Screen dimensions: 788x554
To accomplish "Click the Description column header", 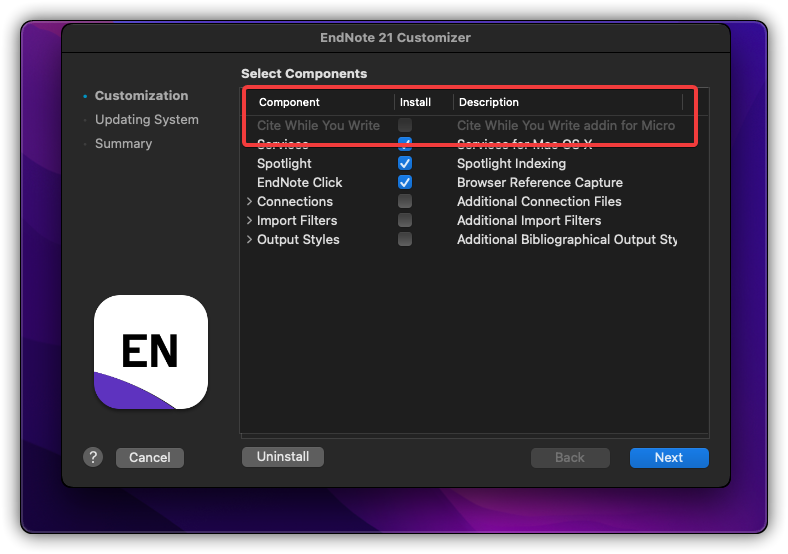I will [488, 102].
